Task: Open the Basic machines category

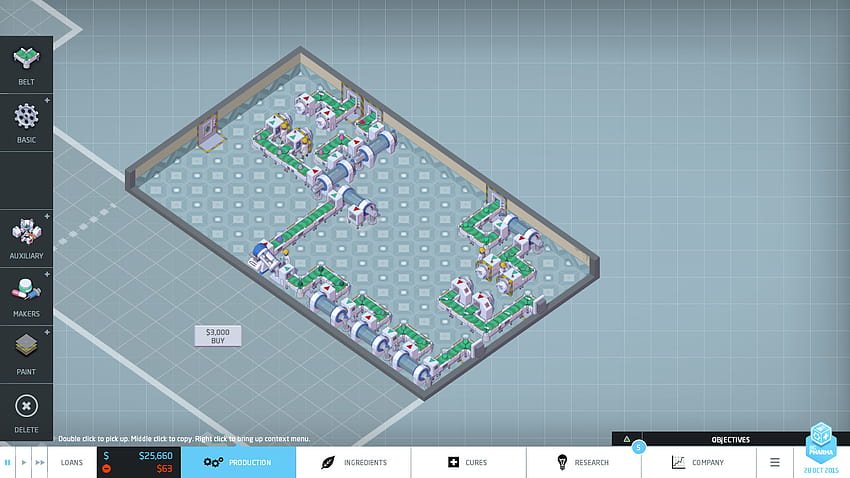Action: 26,122
